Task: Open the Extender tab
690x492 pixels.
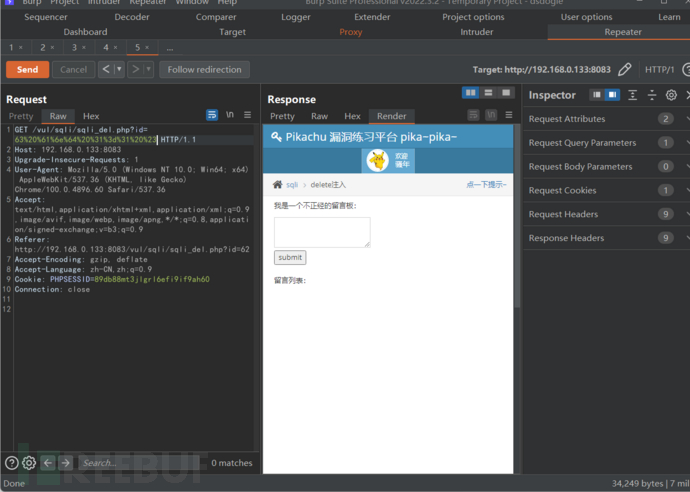Action: coord(372,17)
